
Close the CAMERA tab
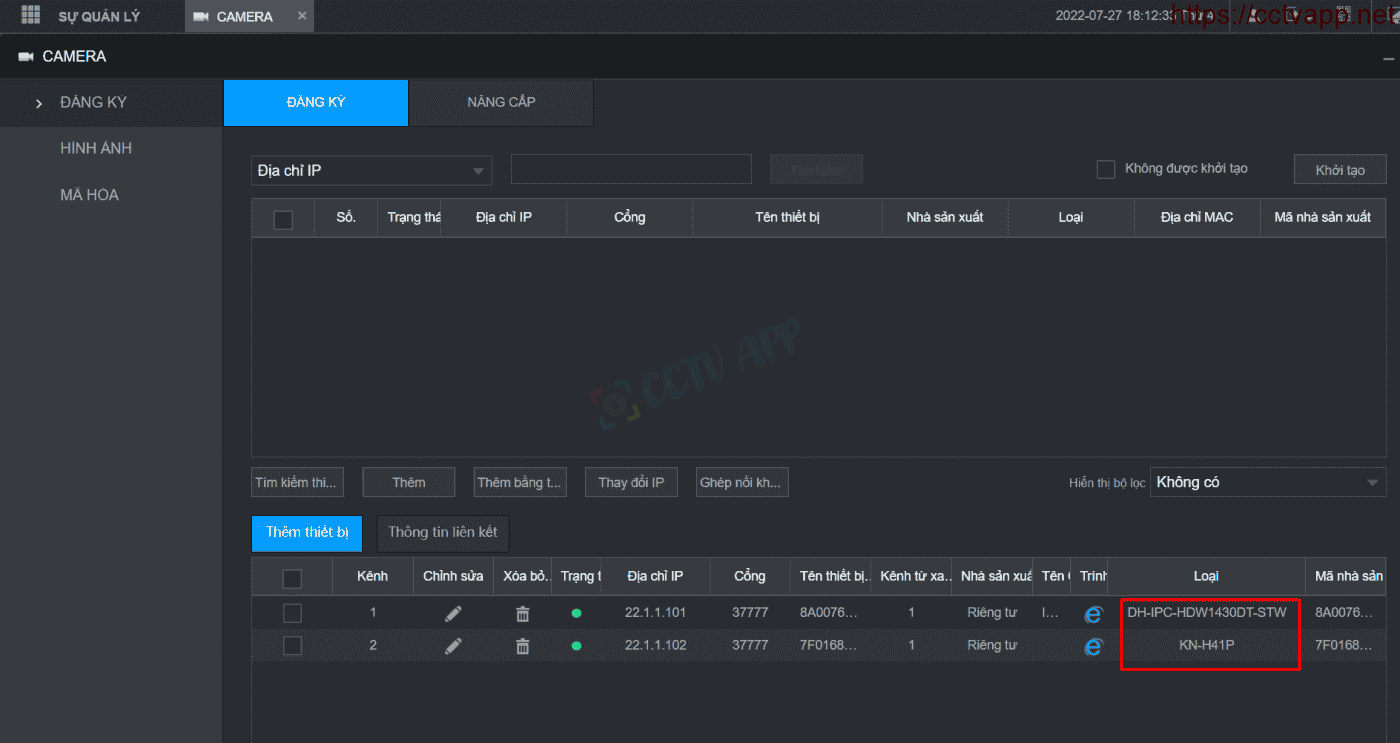(302, 16)
